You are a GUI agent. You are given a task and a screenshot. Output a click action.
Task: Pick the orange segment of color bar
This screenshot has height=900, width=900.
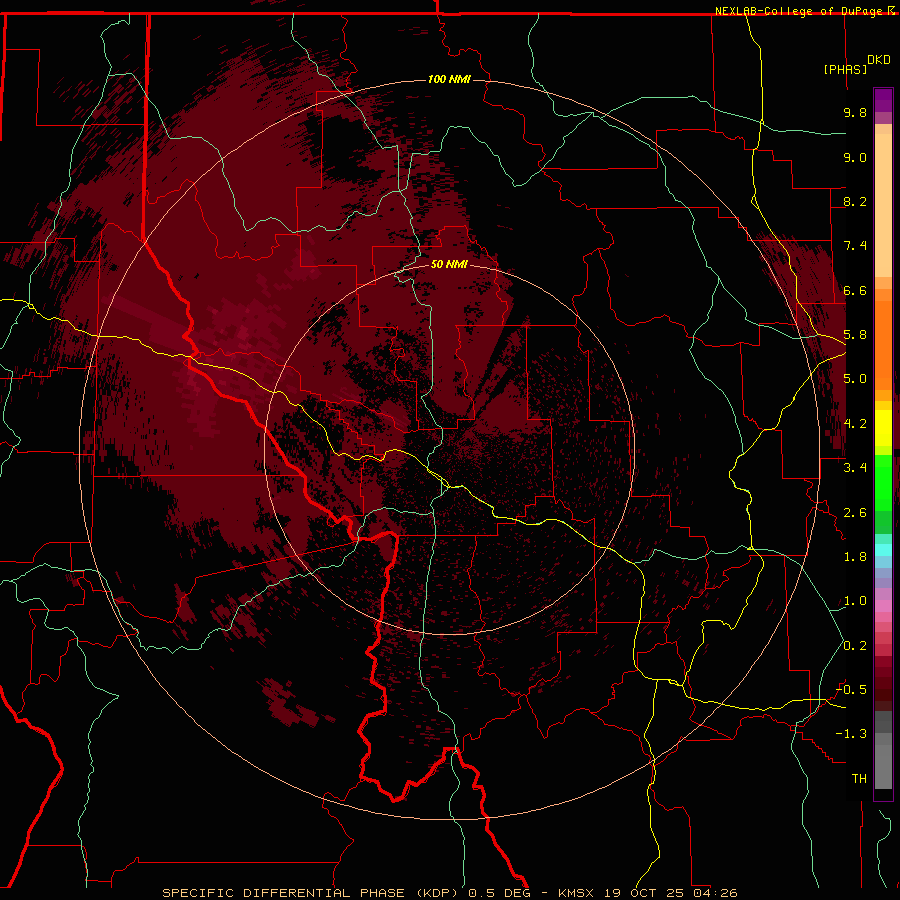[x=883, y=344]
